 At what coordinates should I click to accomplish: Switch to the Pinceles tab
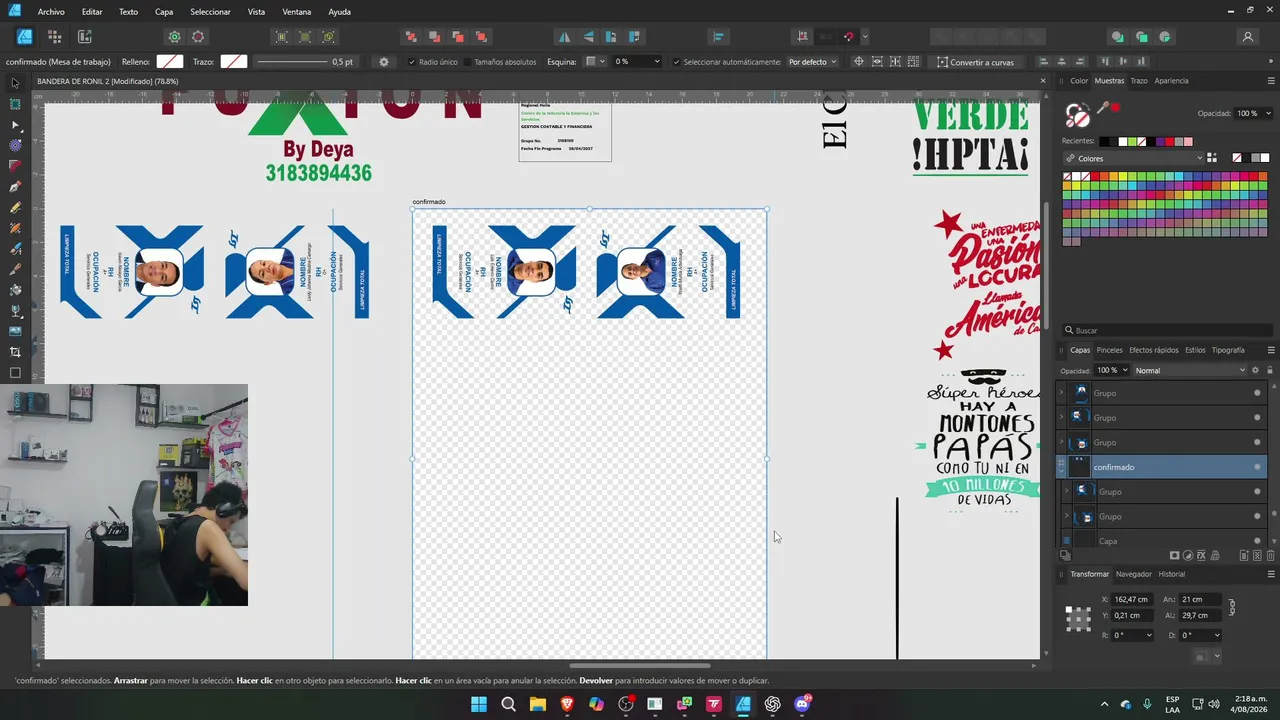pos(1109,350)
